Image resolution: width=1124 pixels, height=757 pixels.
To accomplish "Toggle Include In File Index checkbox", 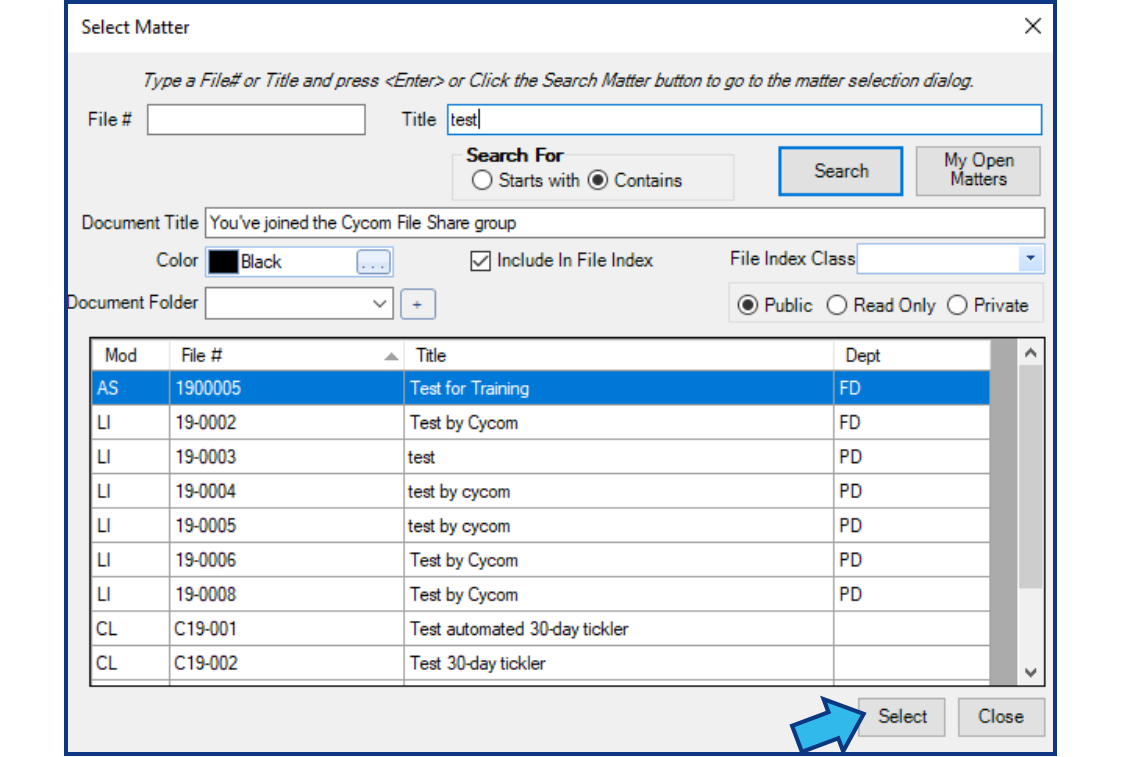I will pos(480,260).
